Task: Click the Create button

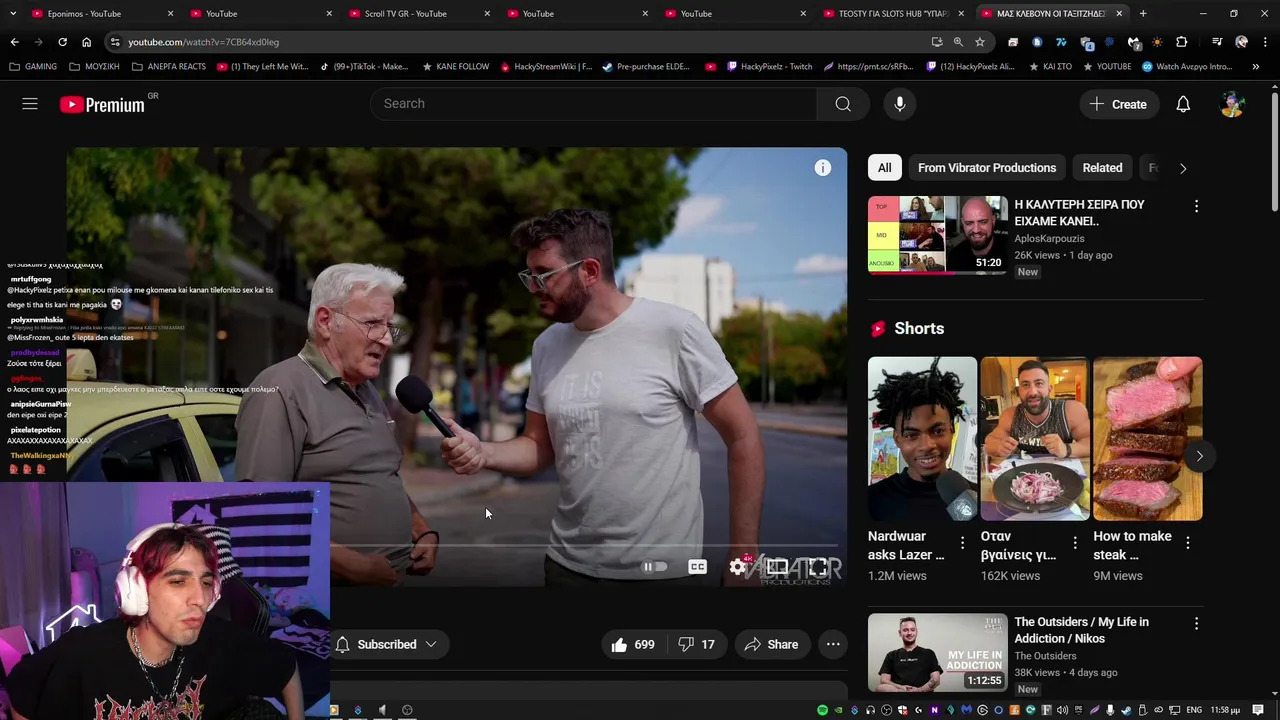Action: click(1118, 104)
